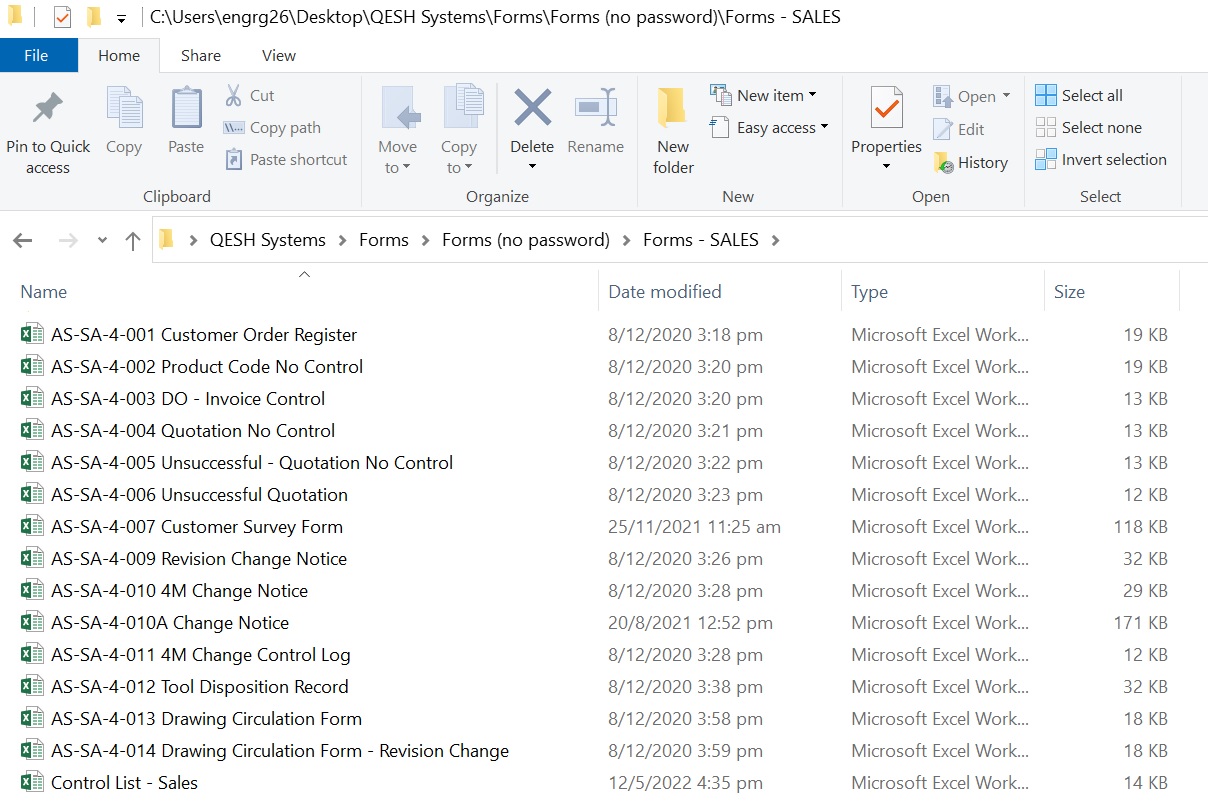The height and width of the screenshot is (802, 1208).
Task: Select the AS-SA-4-007 Customer Survey Form file
Action: 197,527
